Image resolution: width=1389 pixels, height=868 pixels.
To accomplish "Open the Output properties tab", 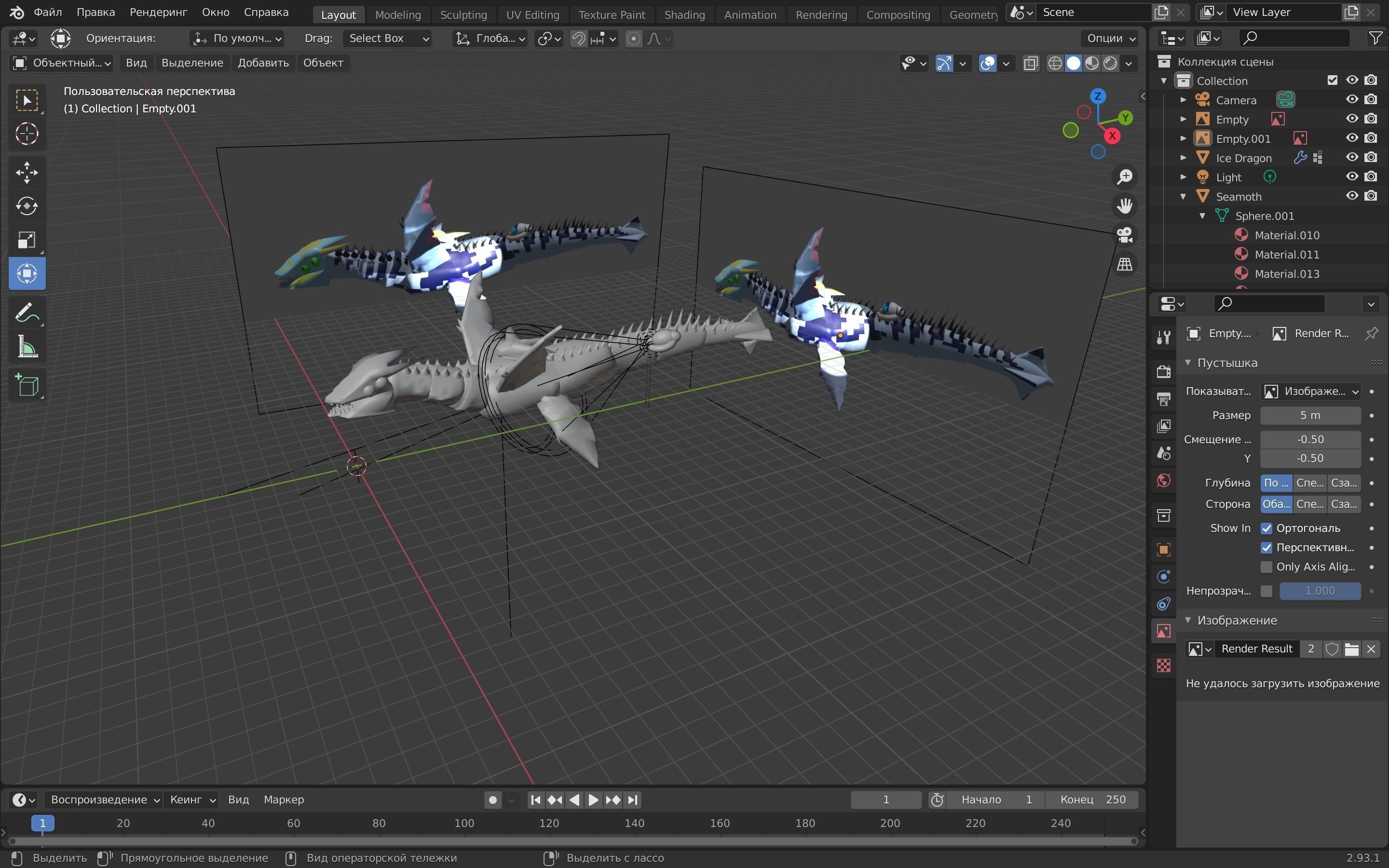I will pos(1163,399).
